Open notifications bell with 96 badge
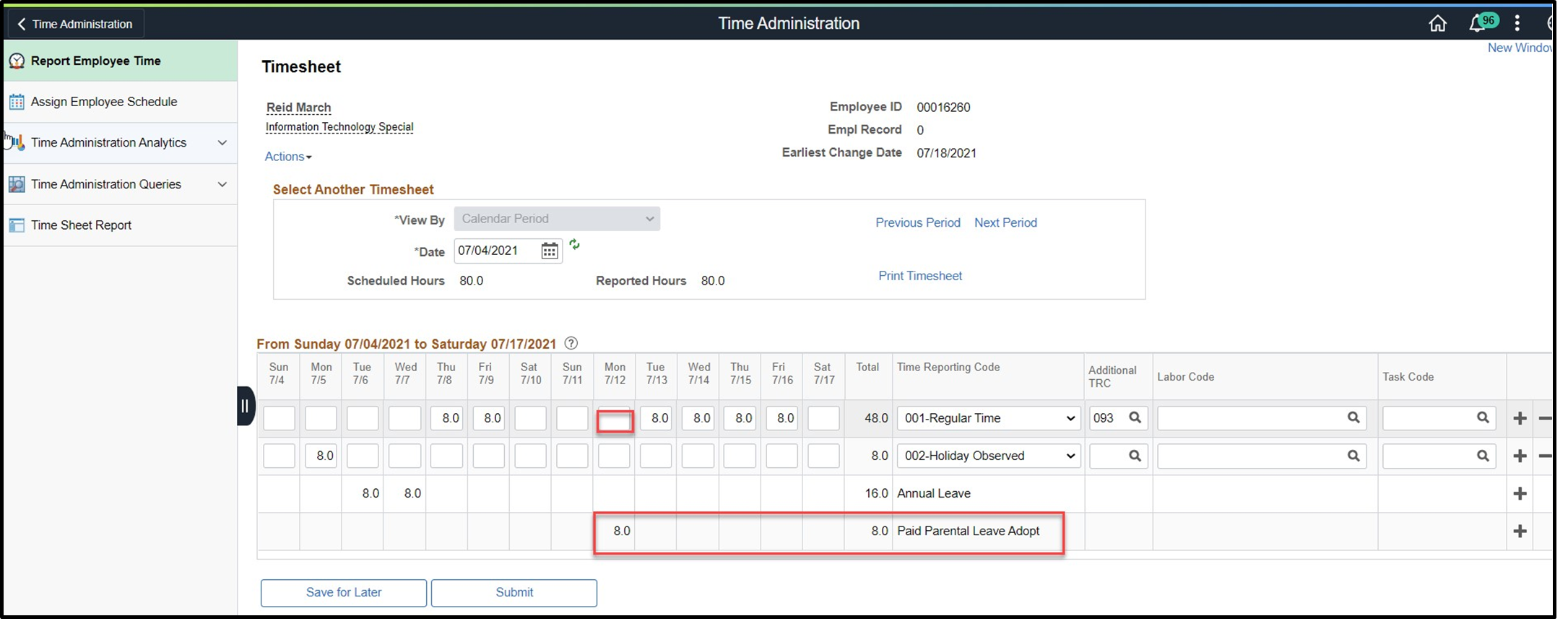The width and height of the screenshot is (1568, 642). point(1483,23)
